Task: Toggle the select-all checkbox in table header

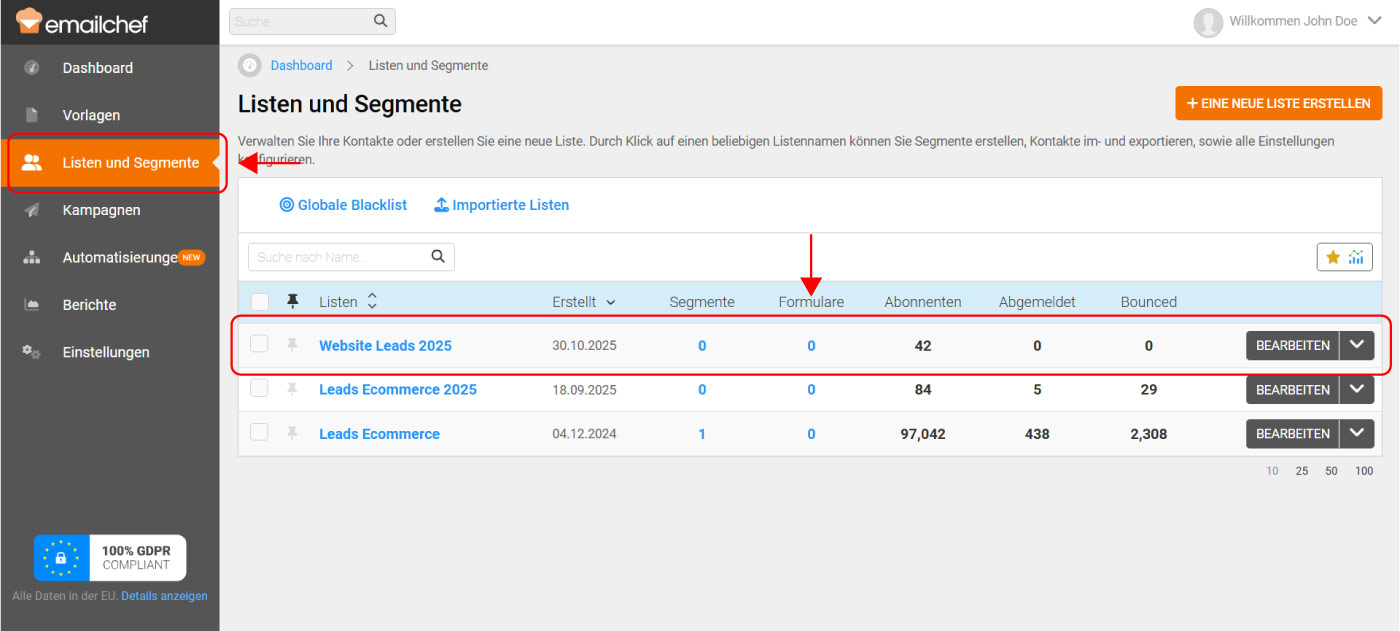Action: point(259,301)
